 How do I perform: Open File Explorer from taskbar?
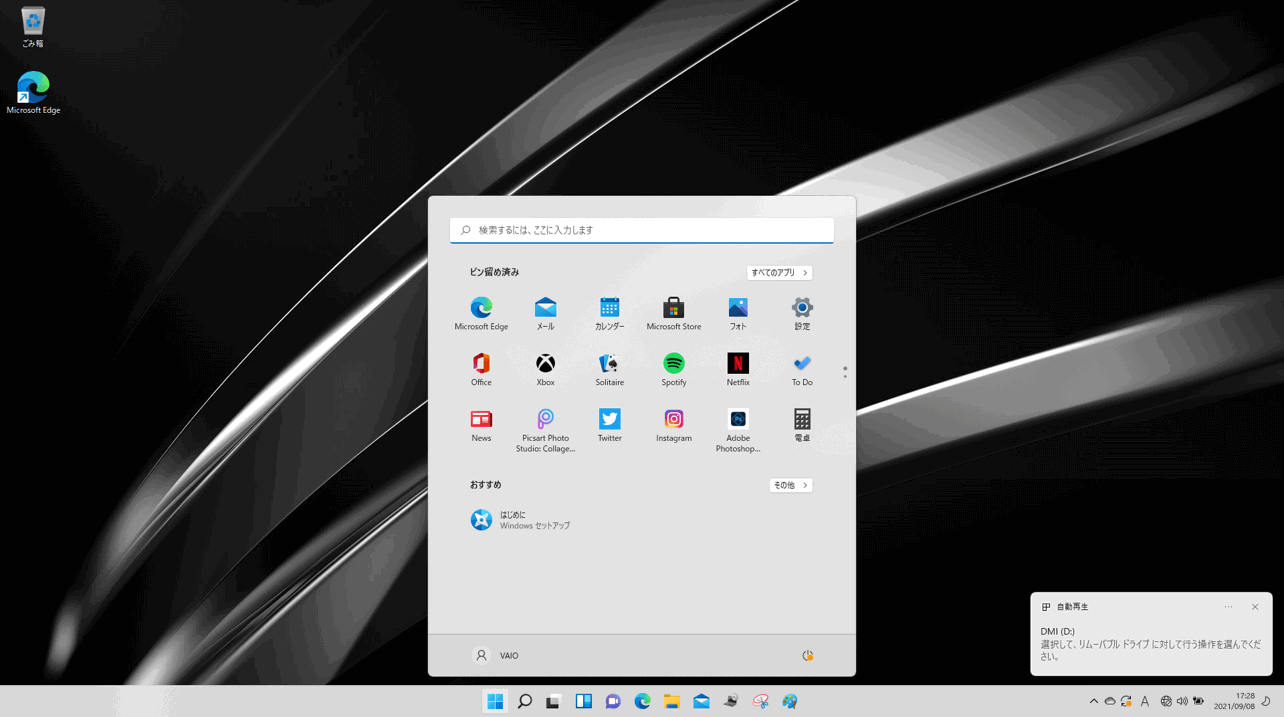tap(672, 701)
